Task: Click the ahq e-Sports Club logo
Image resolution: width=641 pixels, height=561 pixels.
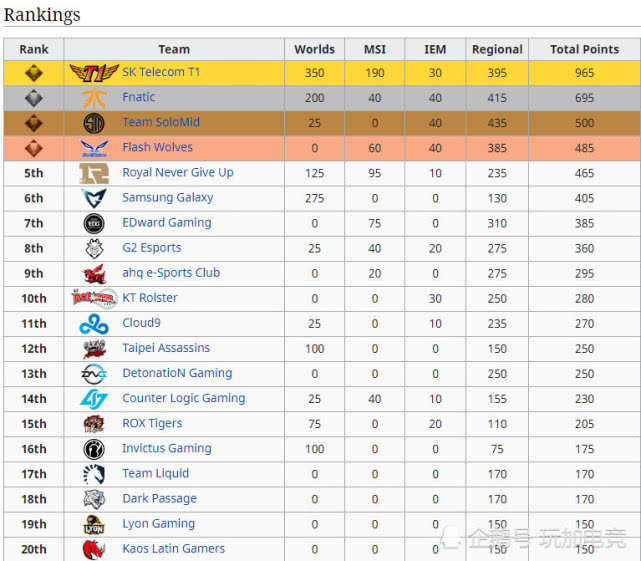Action: click(x=94, y=274)
